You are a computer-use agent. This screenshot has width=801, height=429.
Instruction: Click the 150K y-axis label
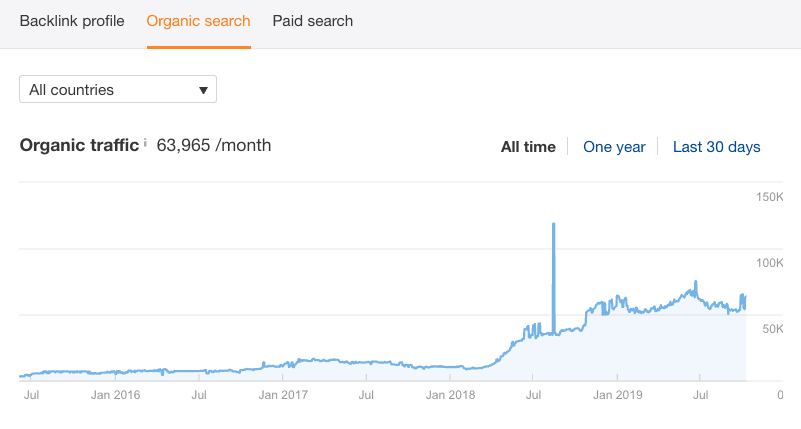point(769,197)
